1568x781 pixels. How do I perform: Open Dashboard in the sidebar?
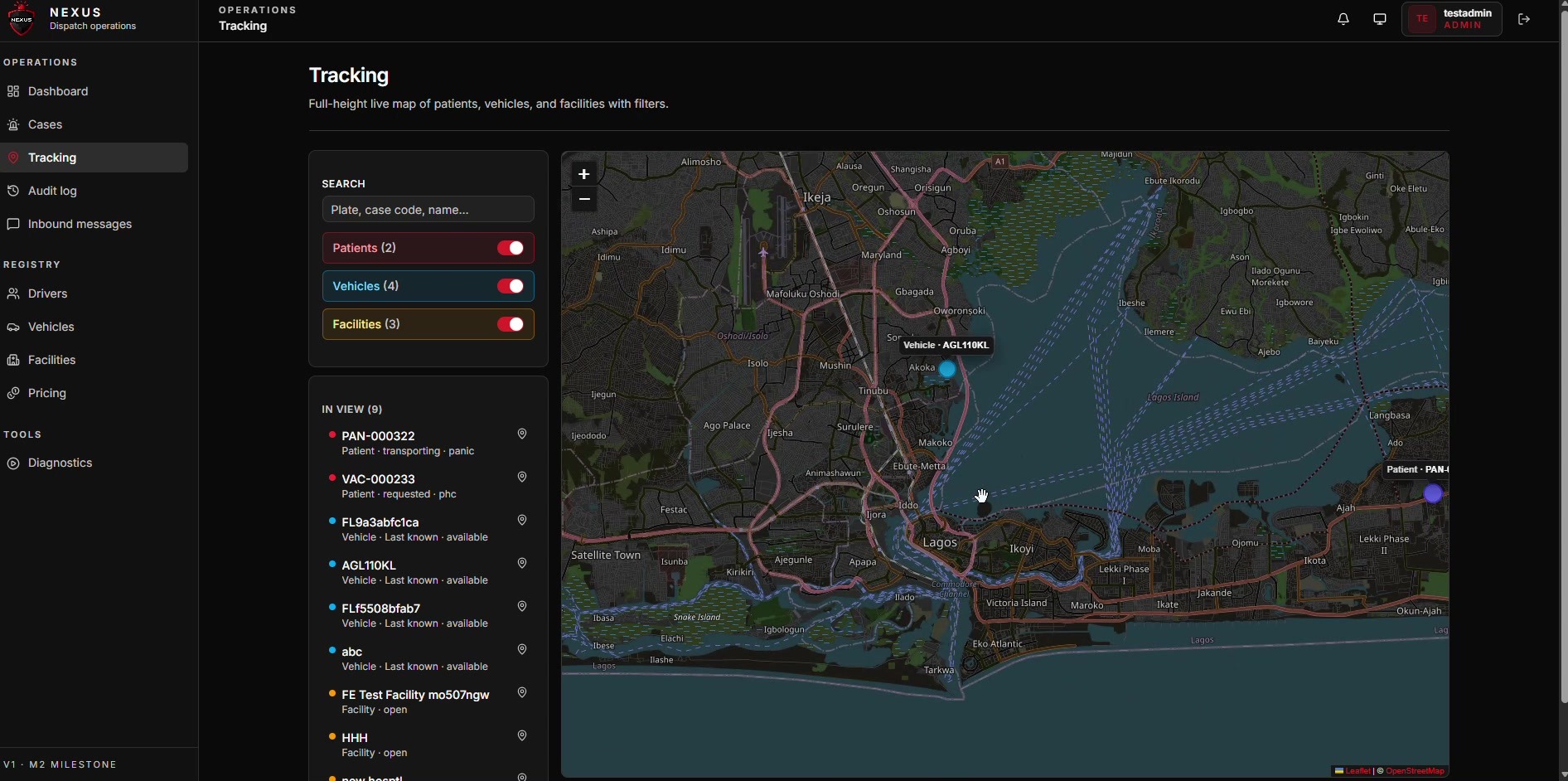[x=94, y=91]
